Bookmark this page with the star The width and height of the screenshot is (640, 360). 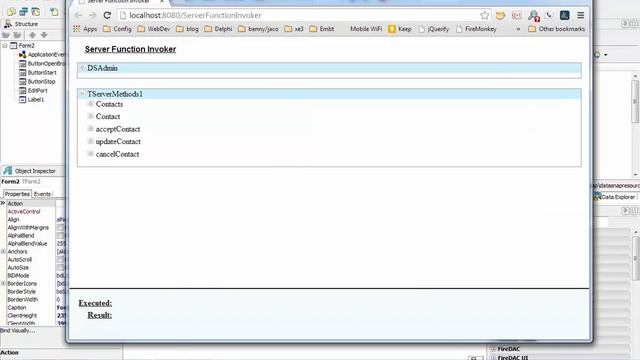(484, 16)
